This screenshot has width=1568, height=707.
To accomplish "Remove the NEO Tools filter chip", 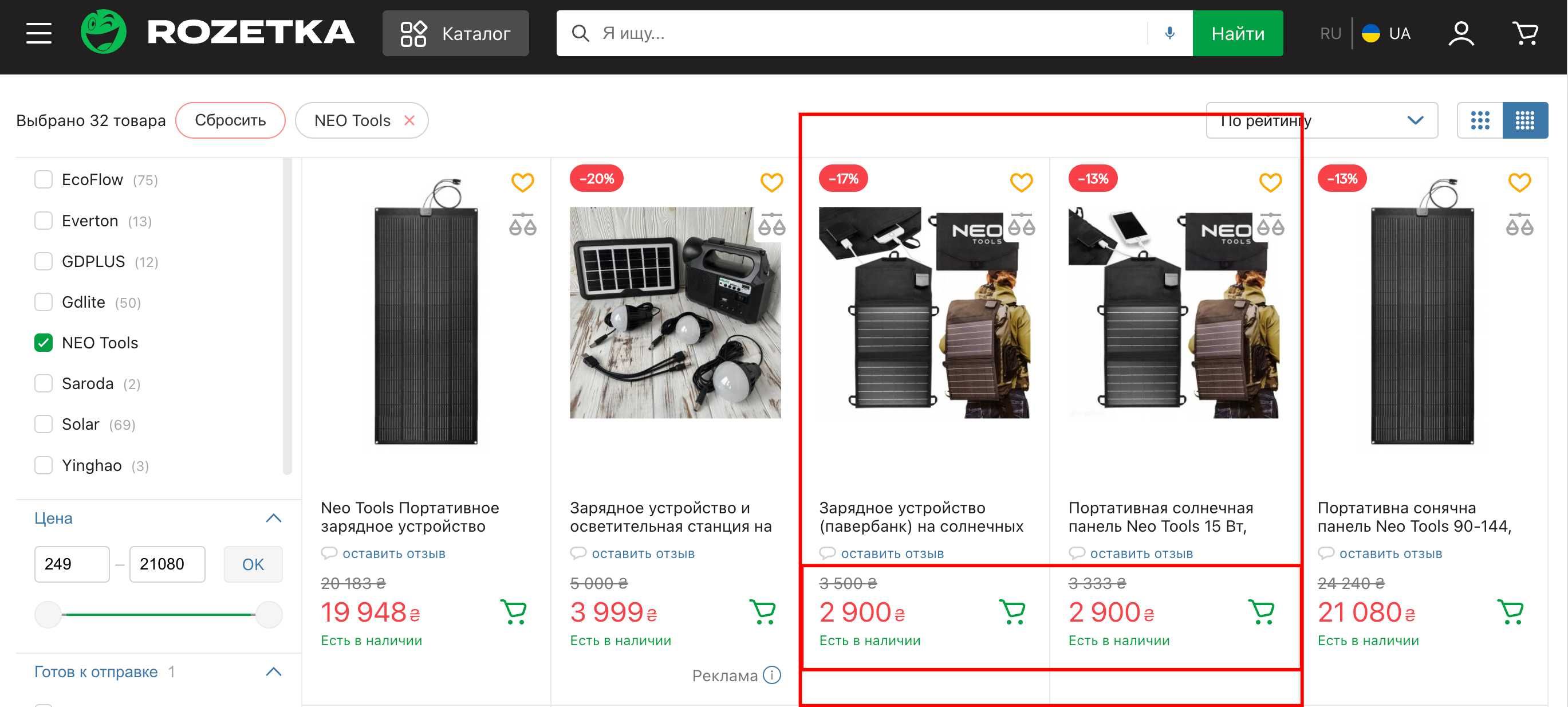I will [x=409, y=120].
